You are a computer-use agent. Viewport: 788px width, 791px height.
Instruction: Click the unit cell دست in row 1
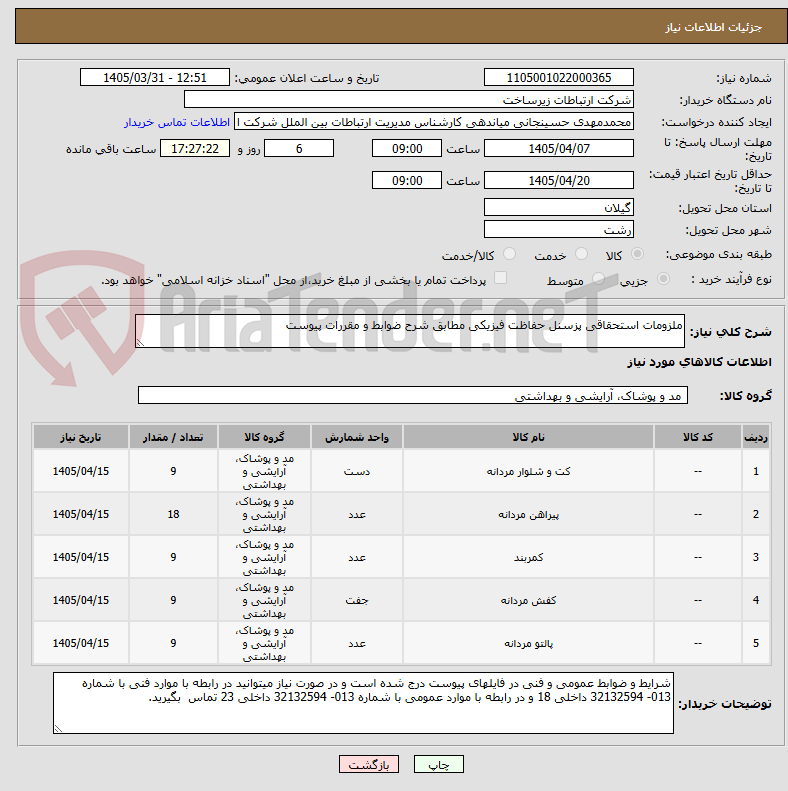point(357,471)
